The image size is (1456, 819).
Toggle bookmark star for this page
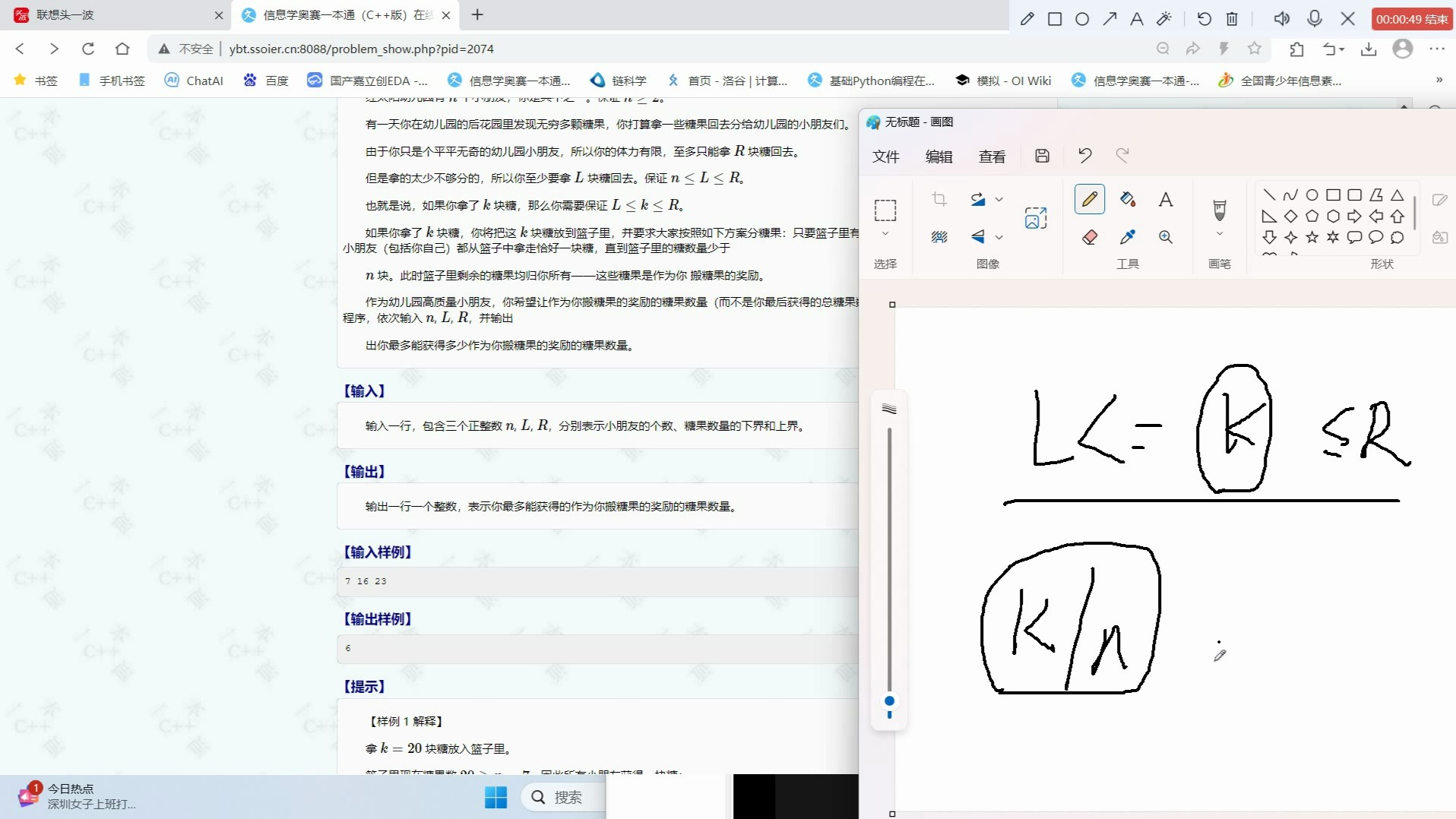click(x=1255, y=49)
